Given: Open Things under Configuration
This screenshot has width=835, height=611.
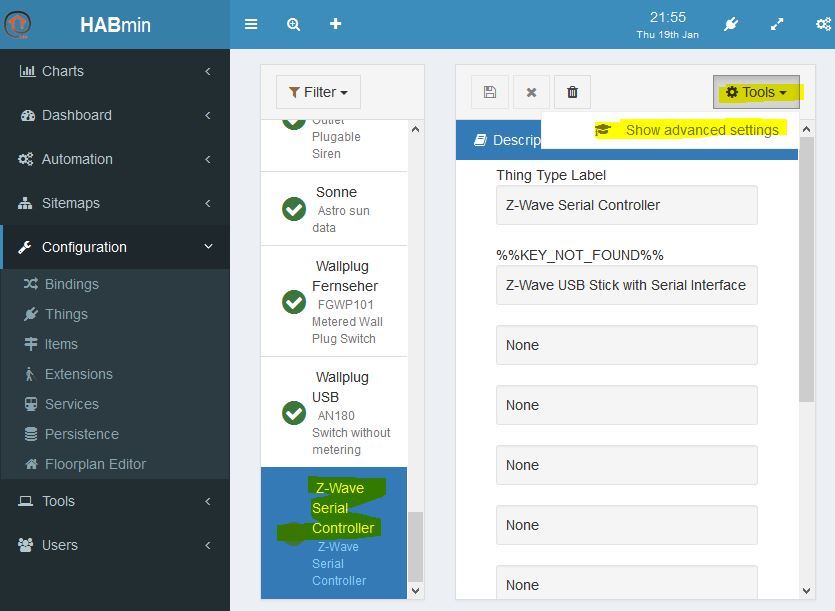Looking at the screenshot, I should [66, 314].
